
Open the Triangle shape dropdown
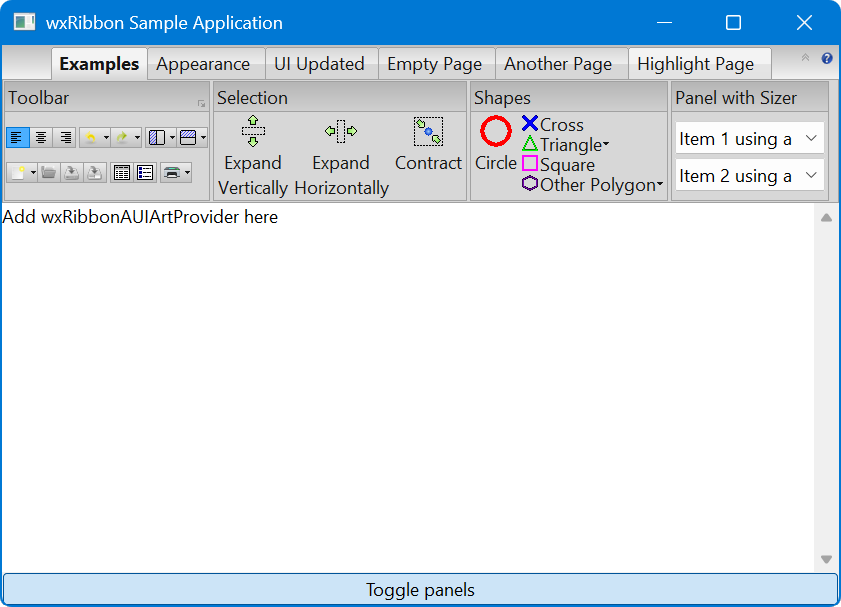tap(606, 146)
